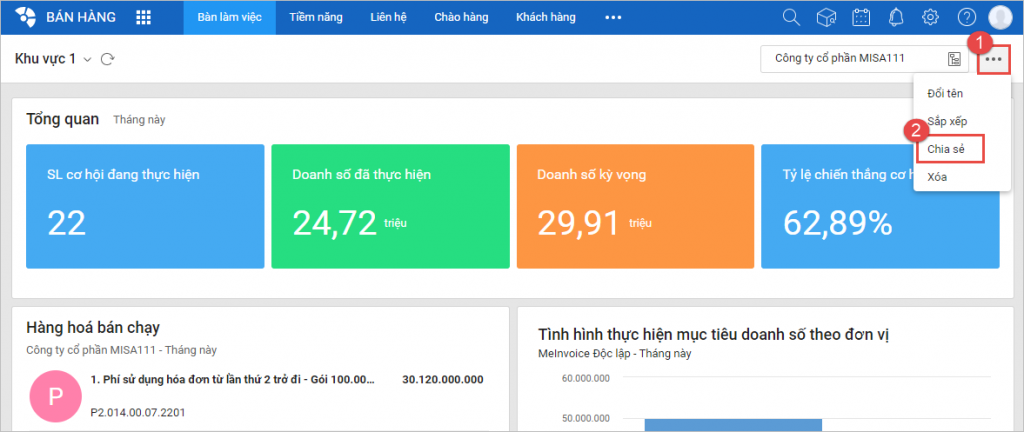Click the 50.000.000 axis label
Image resolution: width=1024 pixels, height=432 pixels.
click(x=586, y=418)
